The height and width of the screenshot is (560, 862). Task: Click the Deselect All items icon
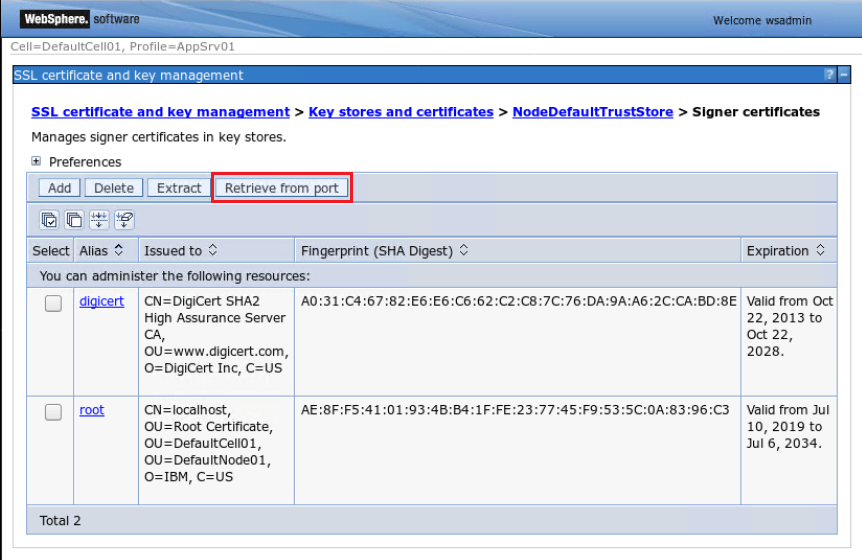pyautogui.click(x=74, y=220)
